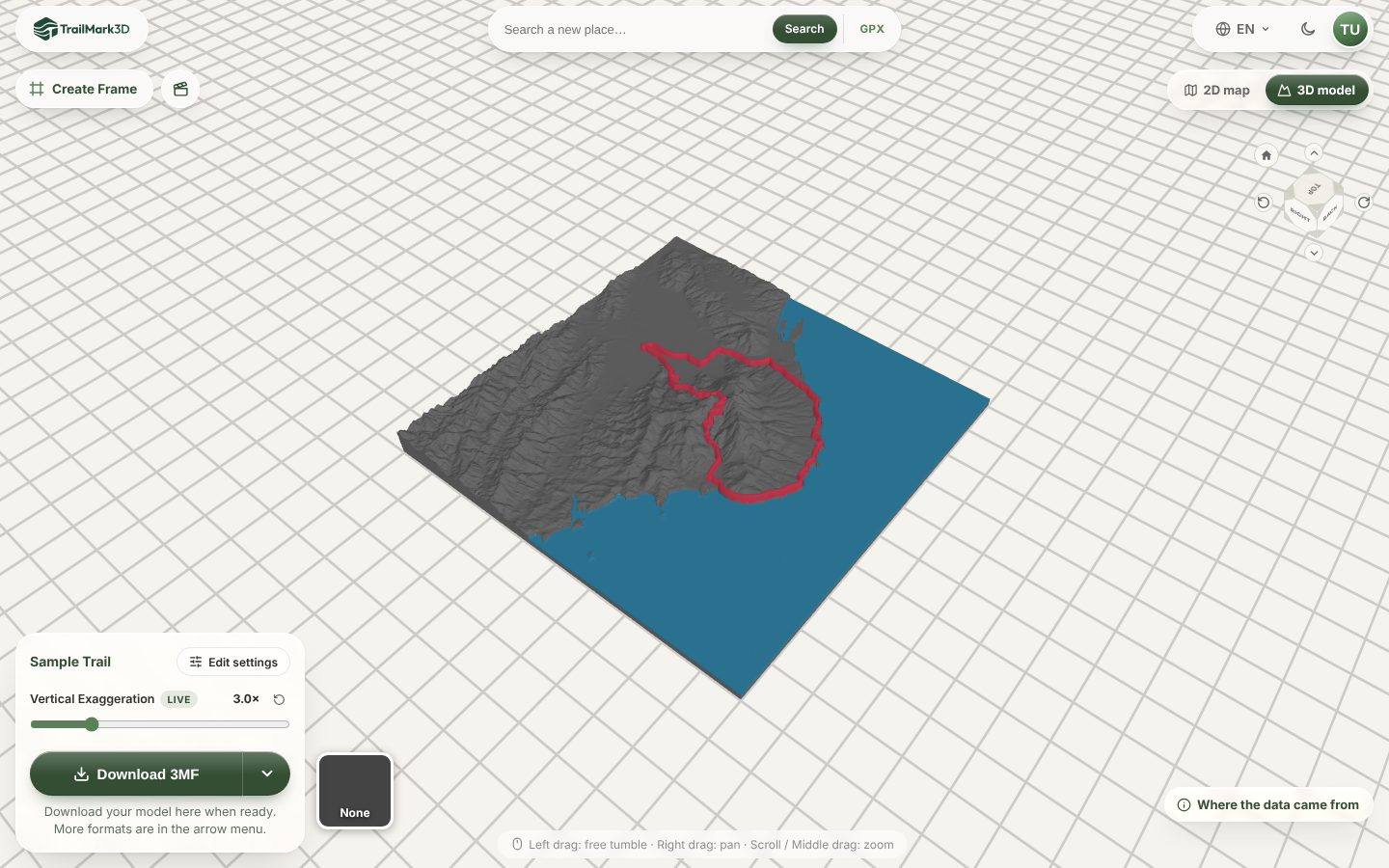Click the TrailMark3D logo

pyautogui.click(x=81, y=29)
